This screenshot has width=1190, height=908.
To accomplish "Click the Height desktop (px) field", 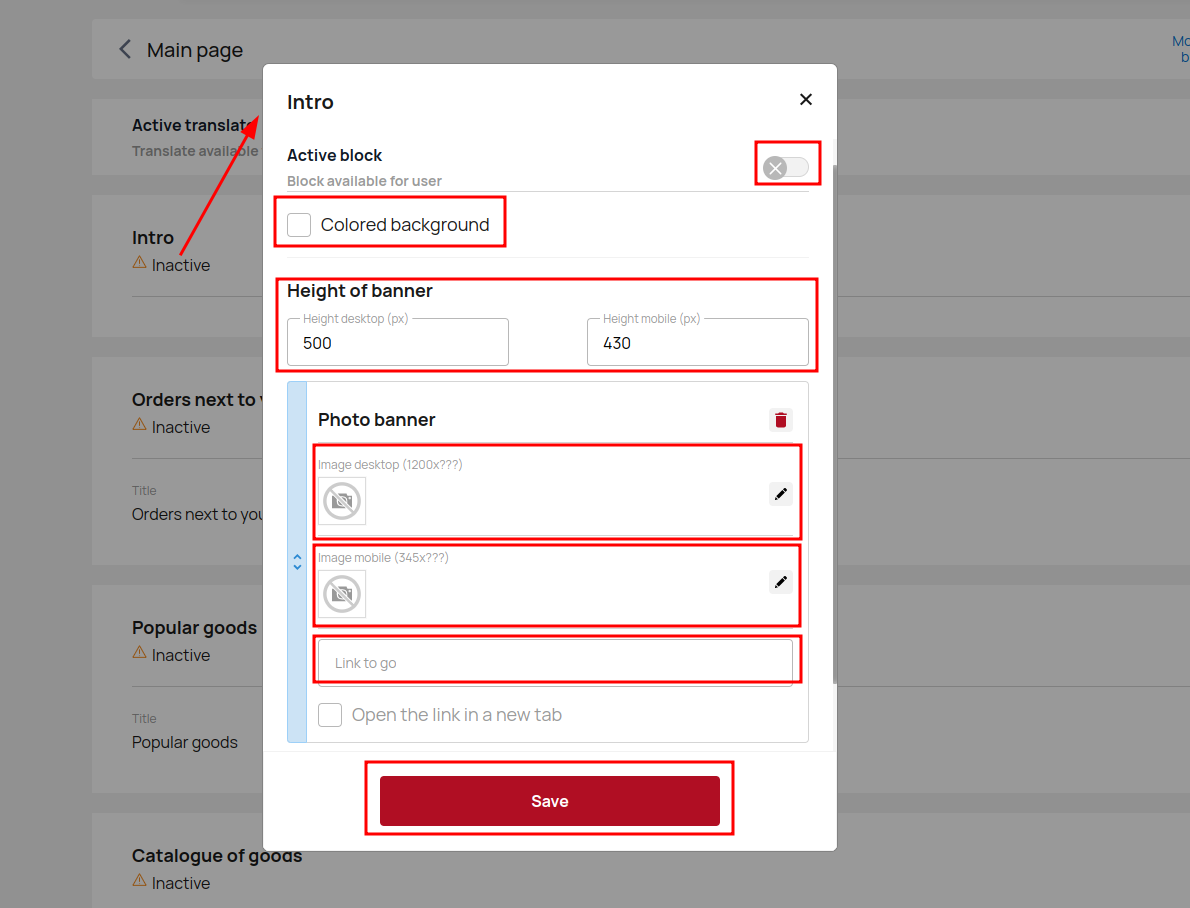I will click(398, 343).
